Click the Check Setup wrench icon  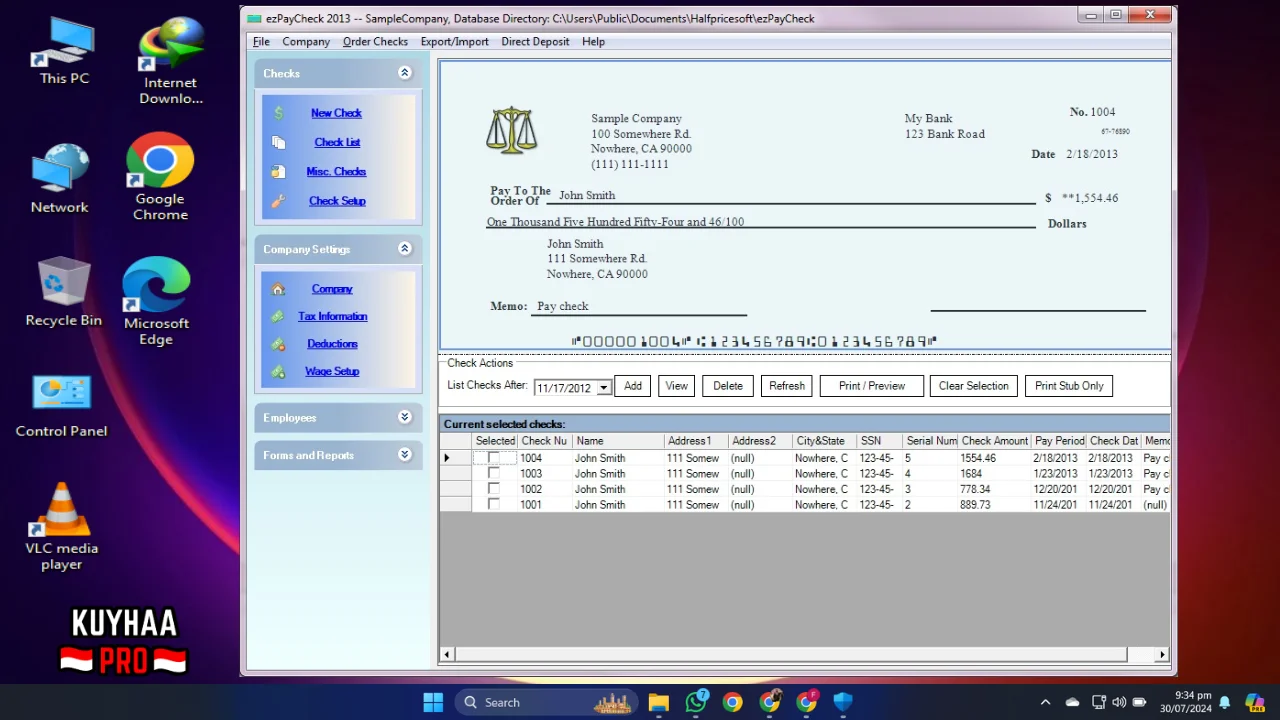coord(278,201)
